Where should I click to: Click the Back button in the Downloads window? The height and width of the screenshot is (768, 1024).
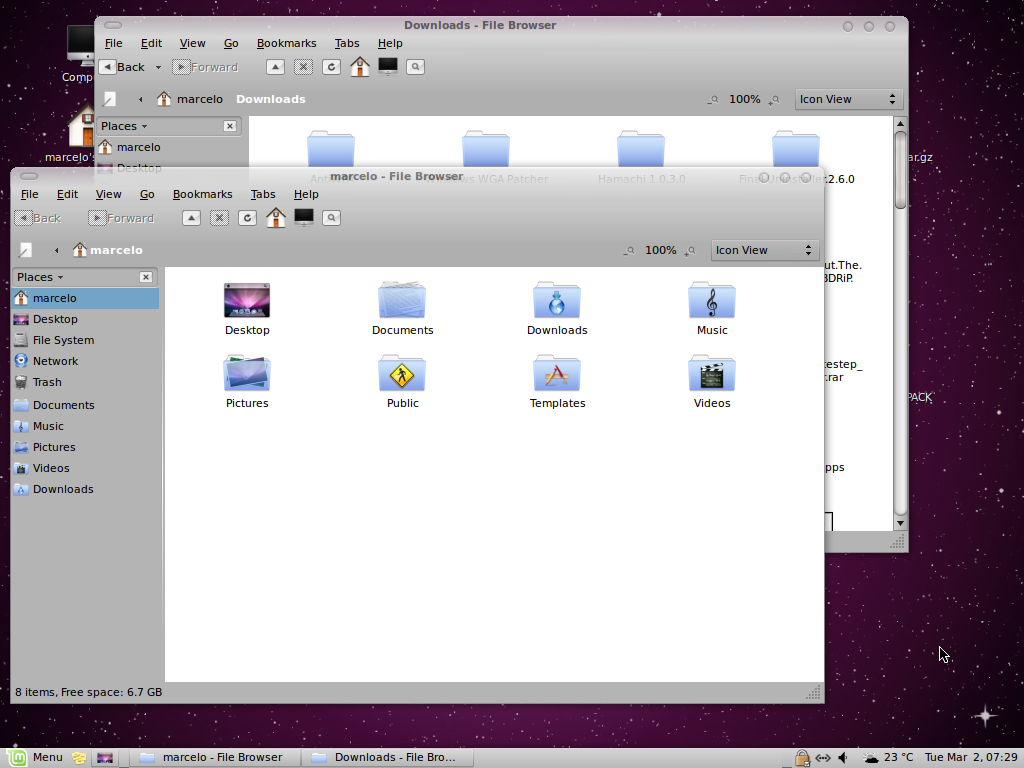pos(124,67)
